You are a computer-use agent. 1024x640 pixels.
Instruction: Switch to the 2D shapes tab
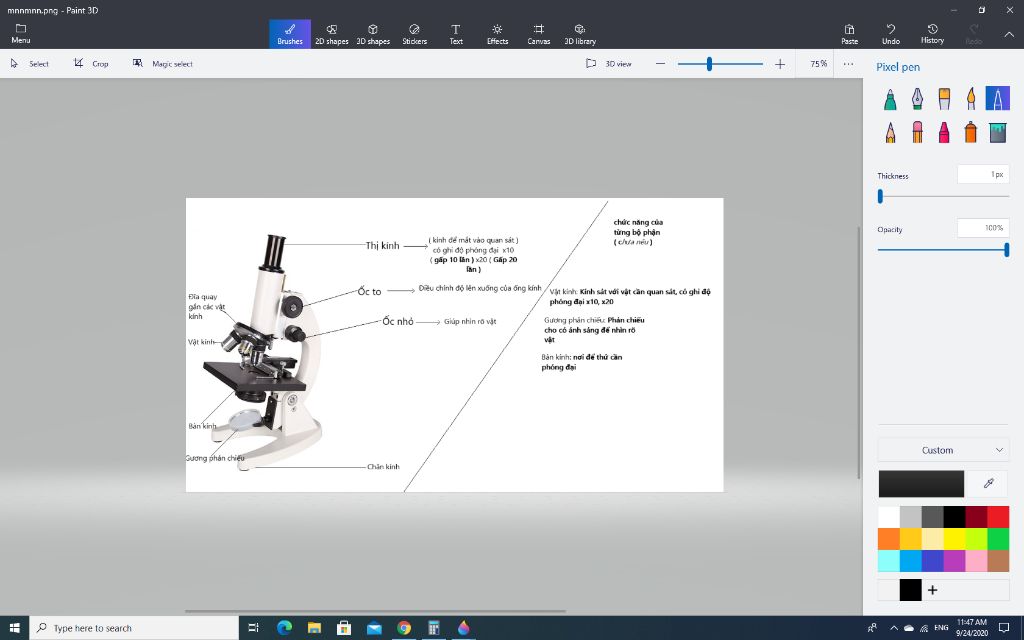click(331, 34)
